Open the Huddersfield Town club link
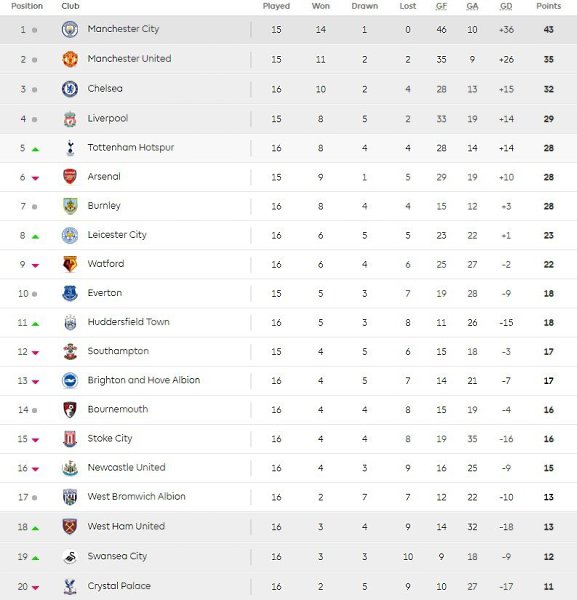The image size is (577, 600). click(129, 322)
